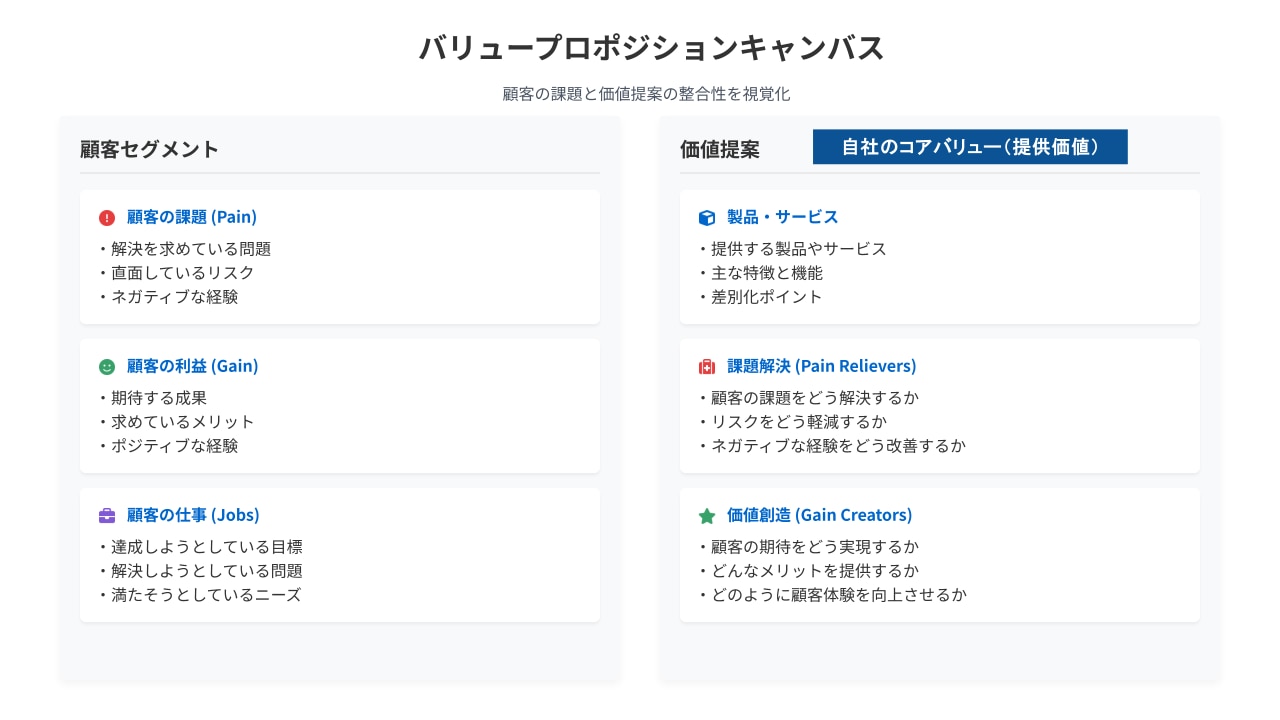The image size is (1280, 720).
Task: Select the green star Gain Creators icon
Action: (708, 515)
